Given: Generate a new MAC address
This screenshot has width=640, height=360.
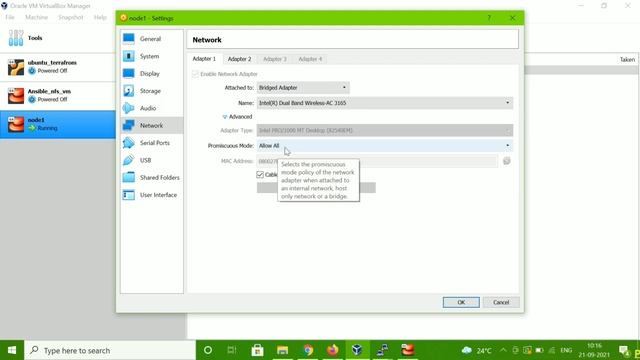Looking at the screenshot, I should click(507, 161).
